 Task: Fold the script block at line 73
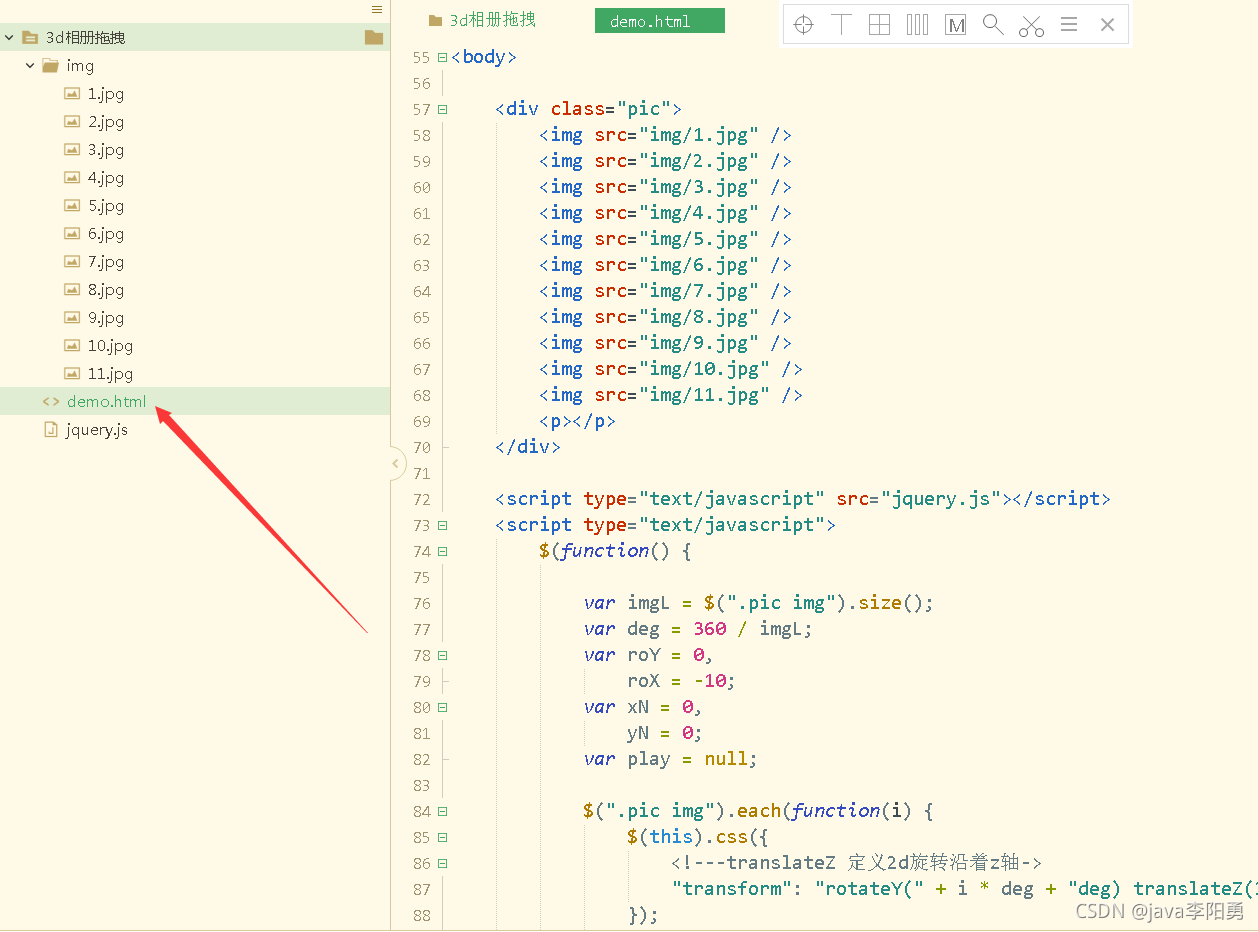coord(442,526)
